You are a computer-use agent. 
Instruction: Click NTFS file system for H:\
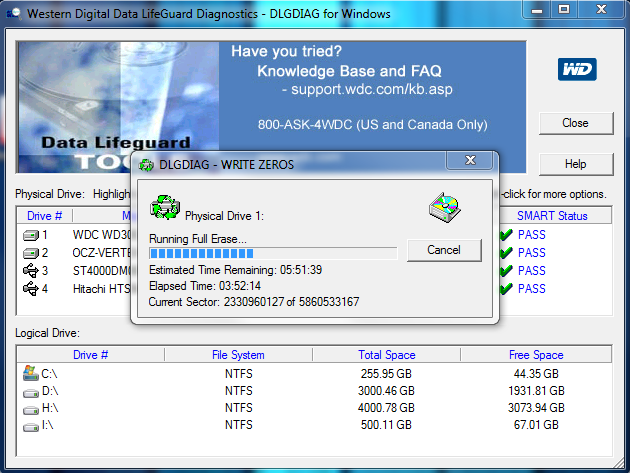point(239,408)
